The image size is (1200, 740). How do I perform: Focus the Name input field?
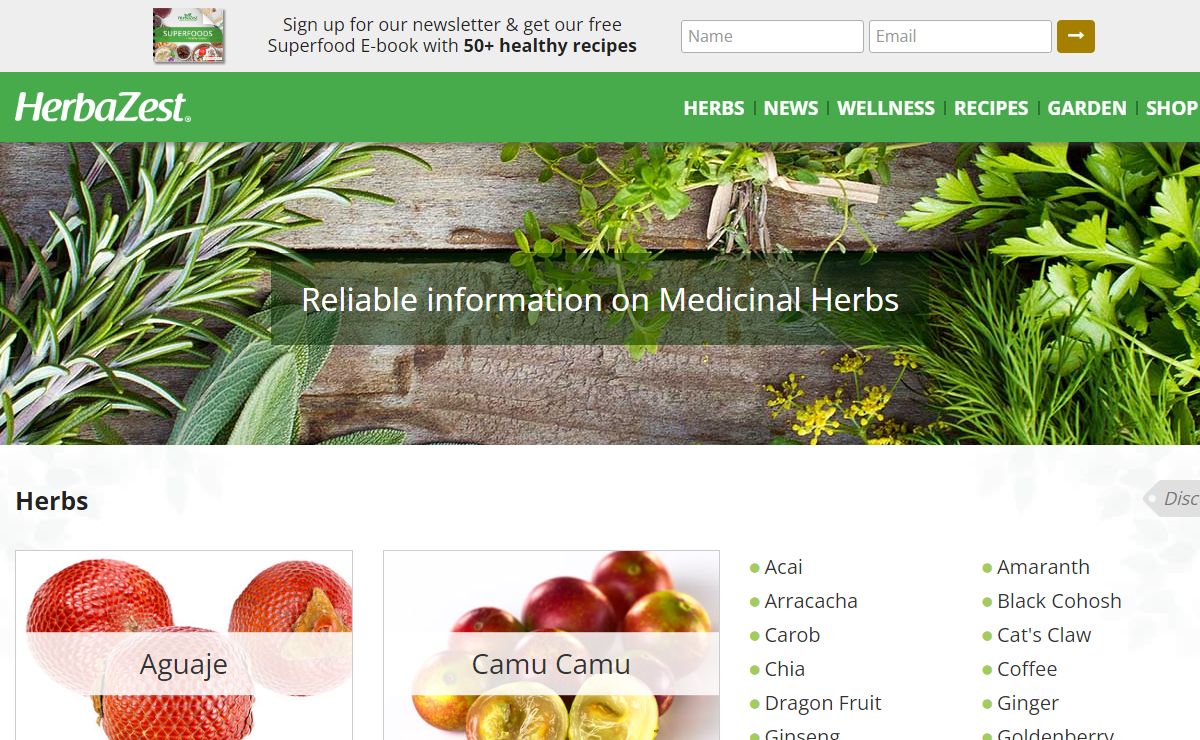[772, 36]
